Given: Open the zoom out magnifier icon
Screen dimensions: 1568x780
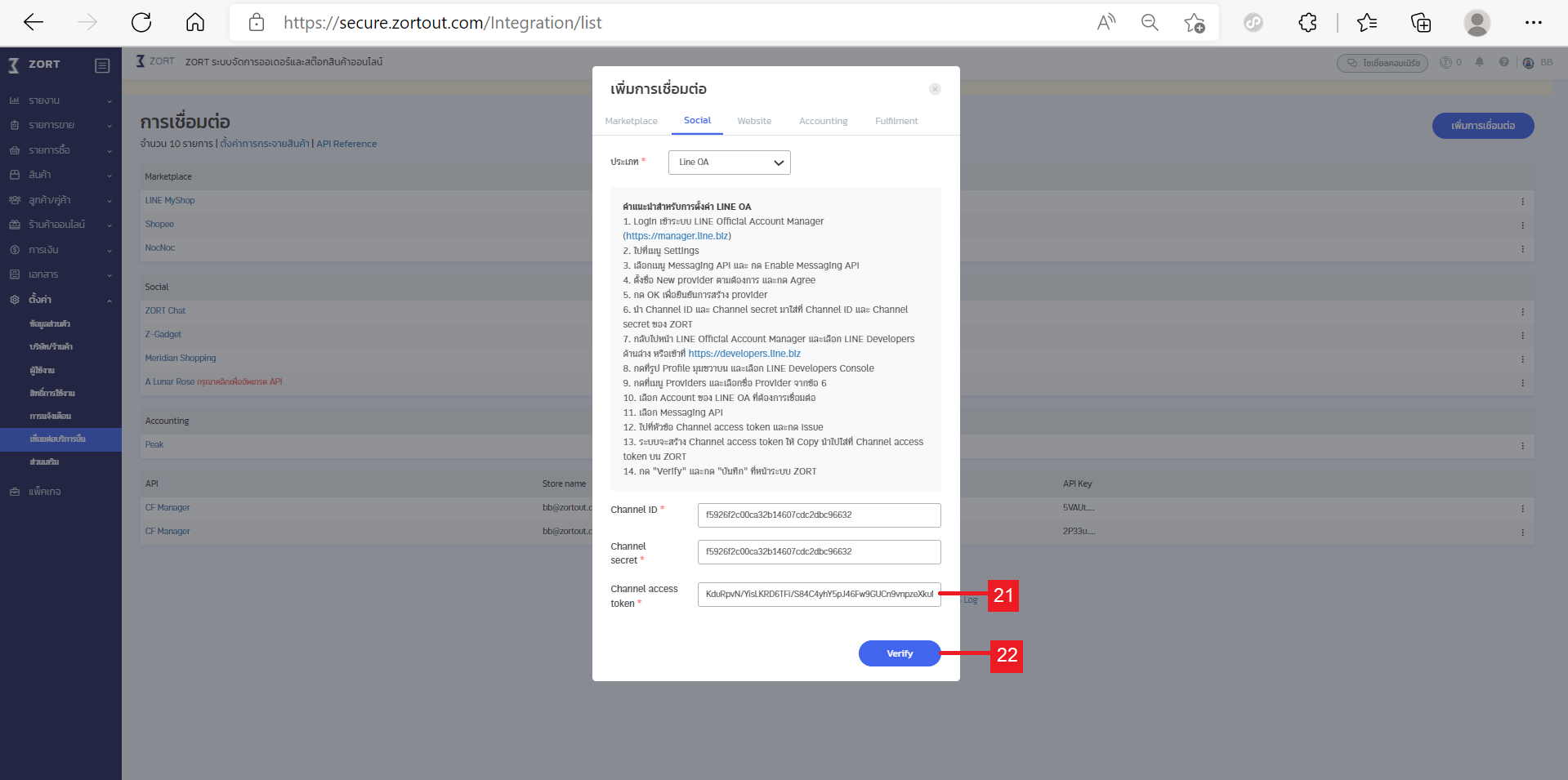Looking at the screenshot, I should click(1150, 22).
